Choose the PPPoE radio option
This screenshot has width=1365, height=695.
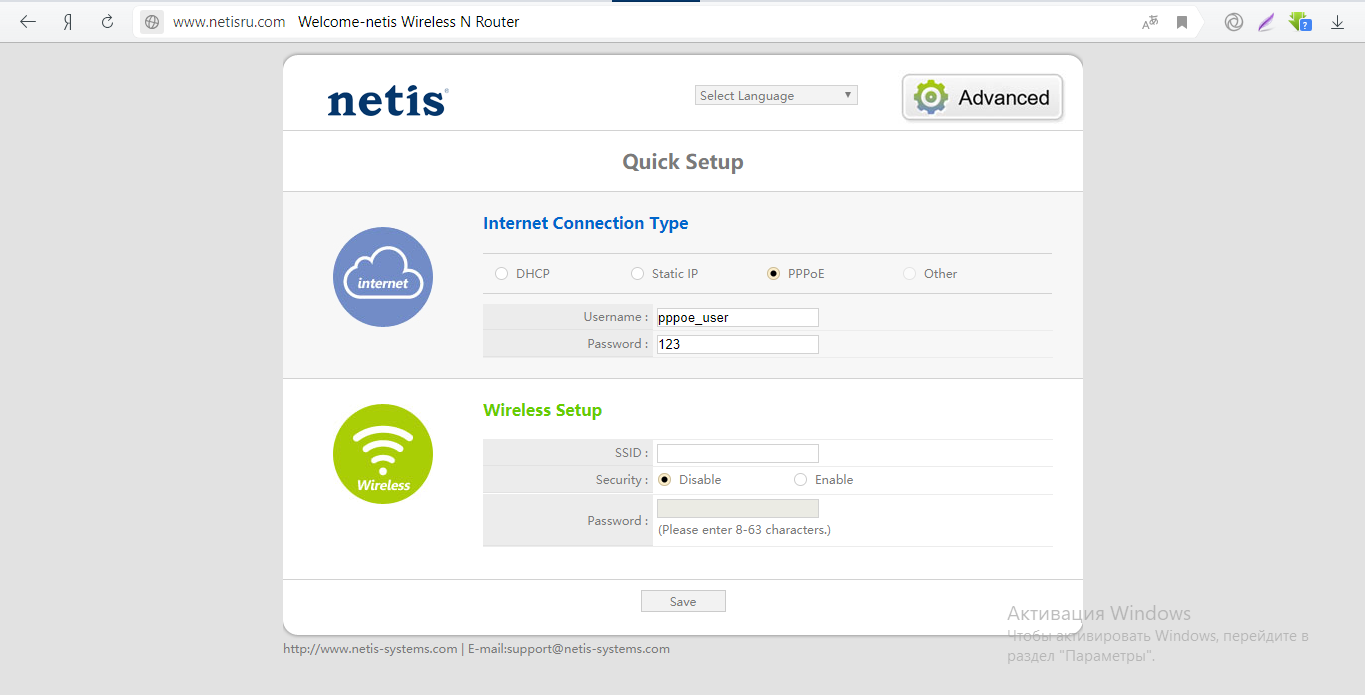tap(773, 274)
